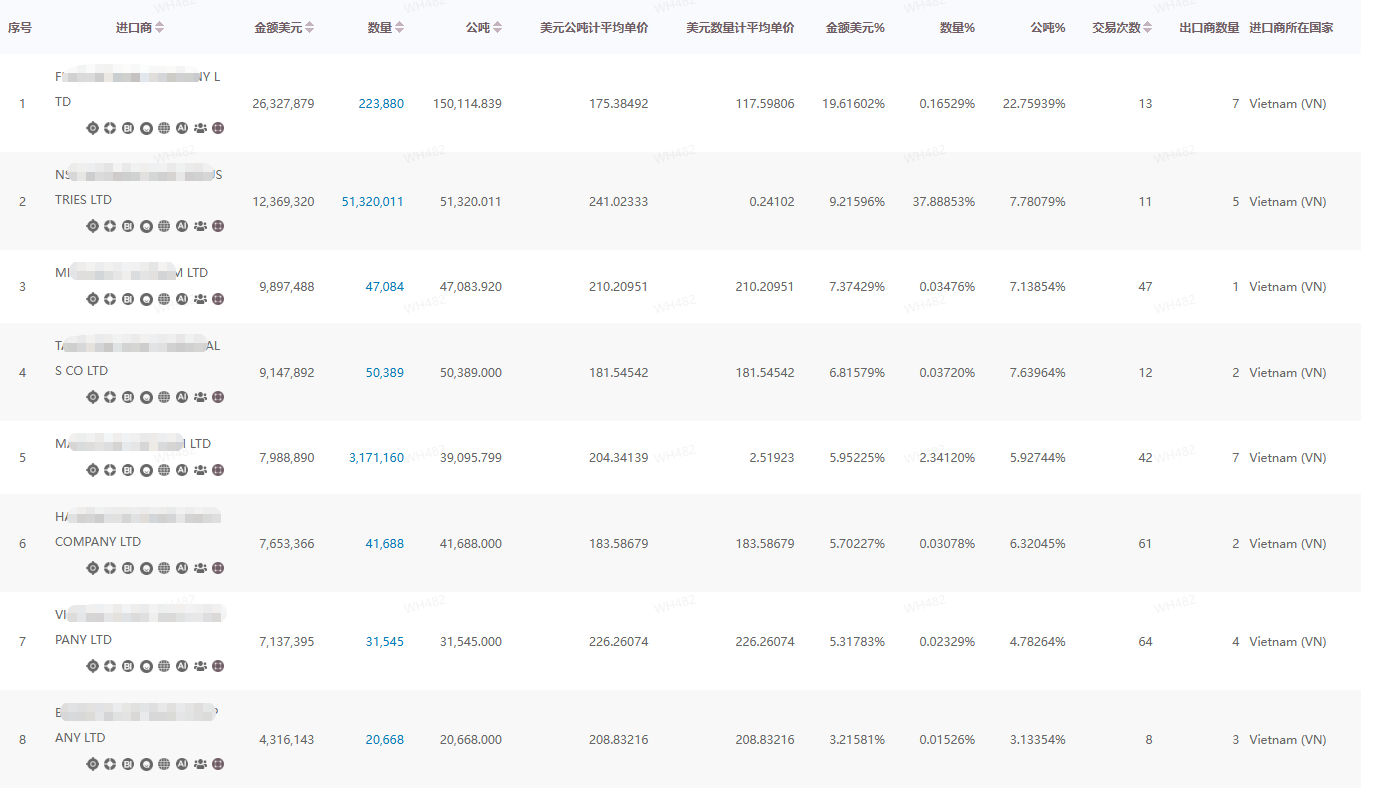The image size is (1375, 800).
Task: Click the crosshair target icon in row 5
Action: (93, 470)
